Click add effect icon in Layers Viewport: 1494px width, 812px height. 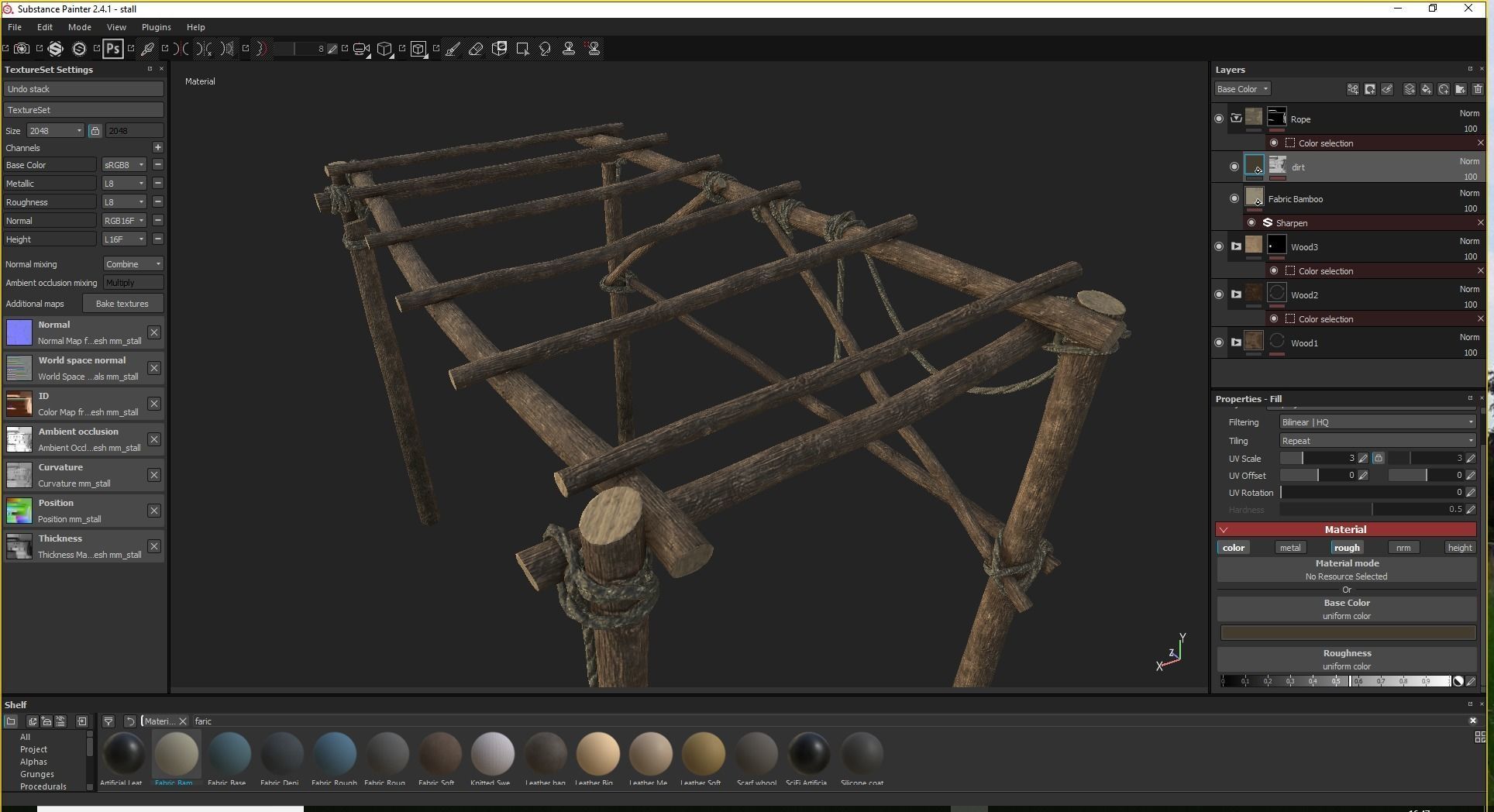pos(1353,89)
